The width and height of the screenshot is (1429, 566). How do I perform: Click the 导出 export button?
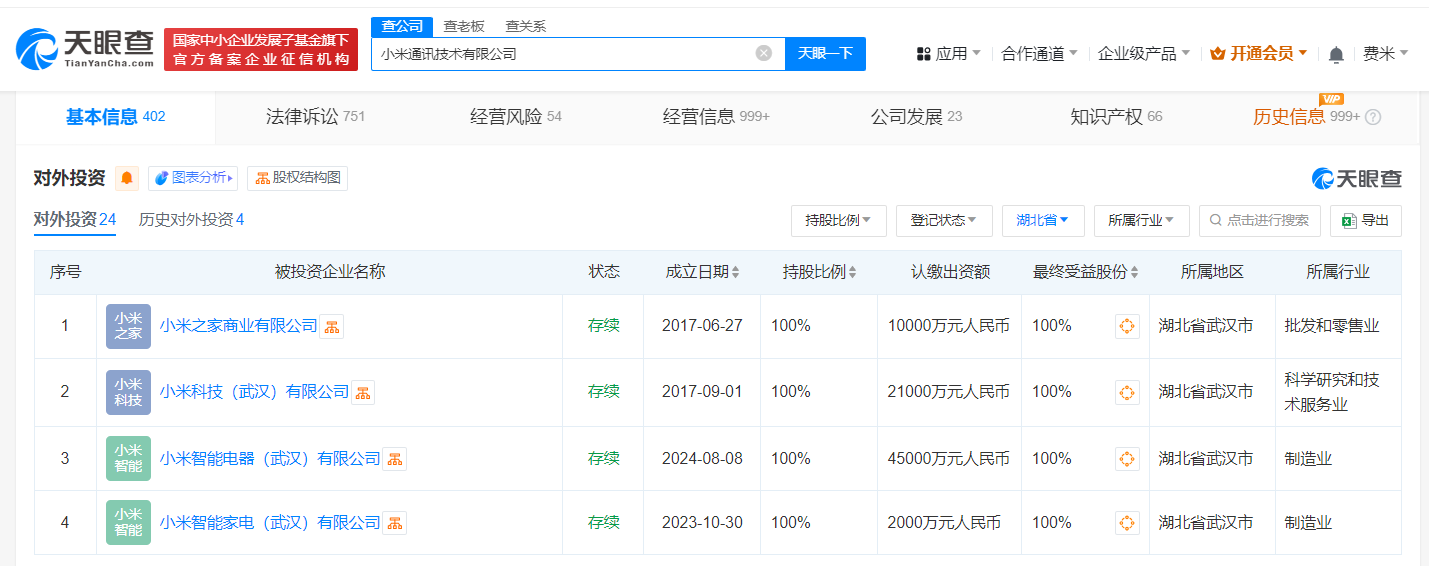1366,220
